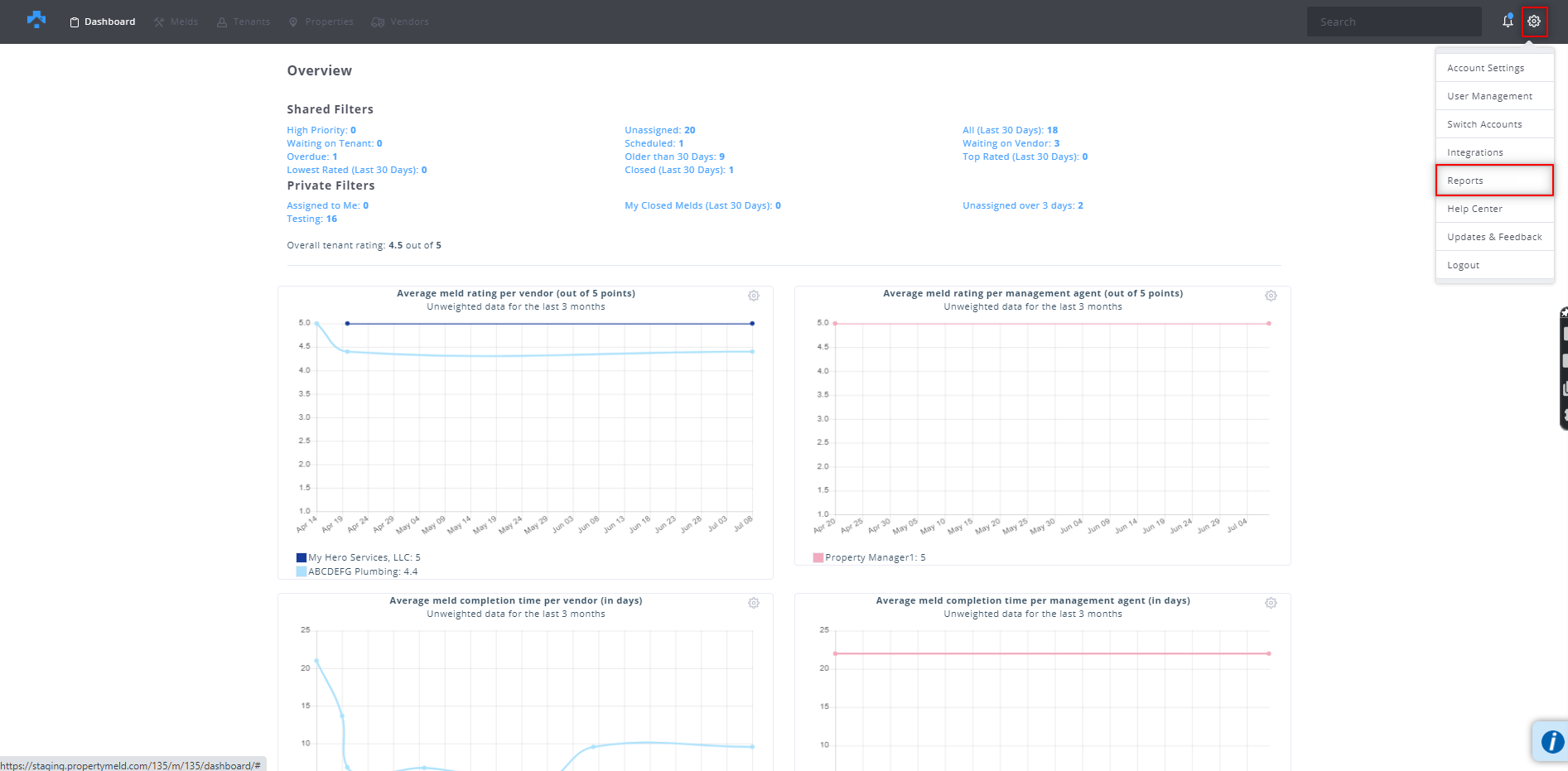
Task: Choose Account Settings in dropdown menu
Action: tap(1485, 68)
